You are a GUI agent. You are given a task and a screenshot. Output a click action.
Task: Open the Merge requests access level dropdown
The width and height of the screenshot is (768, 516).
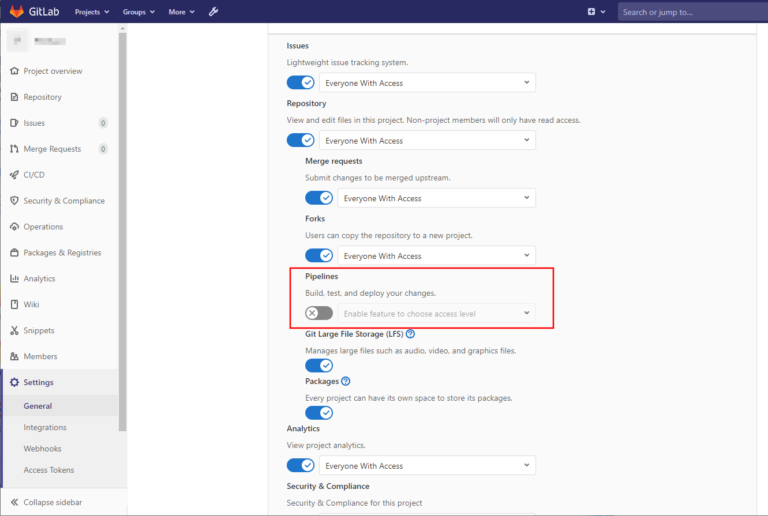(x=436, y=198)
